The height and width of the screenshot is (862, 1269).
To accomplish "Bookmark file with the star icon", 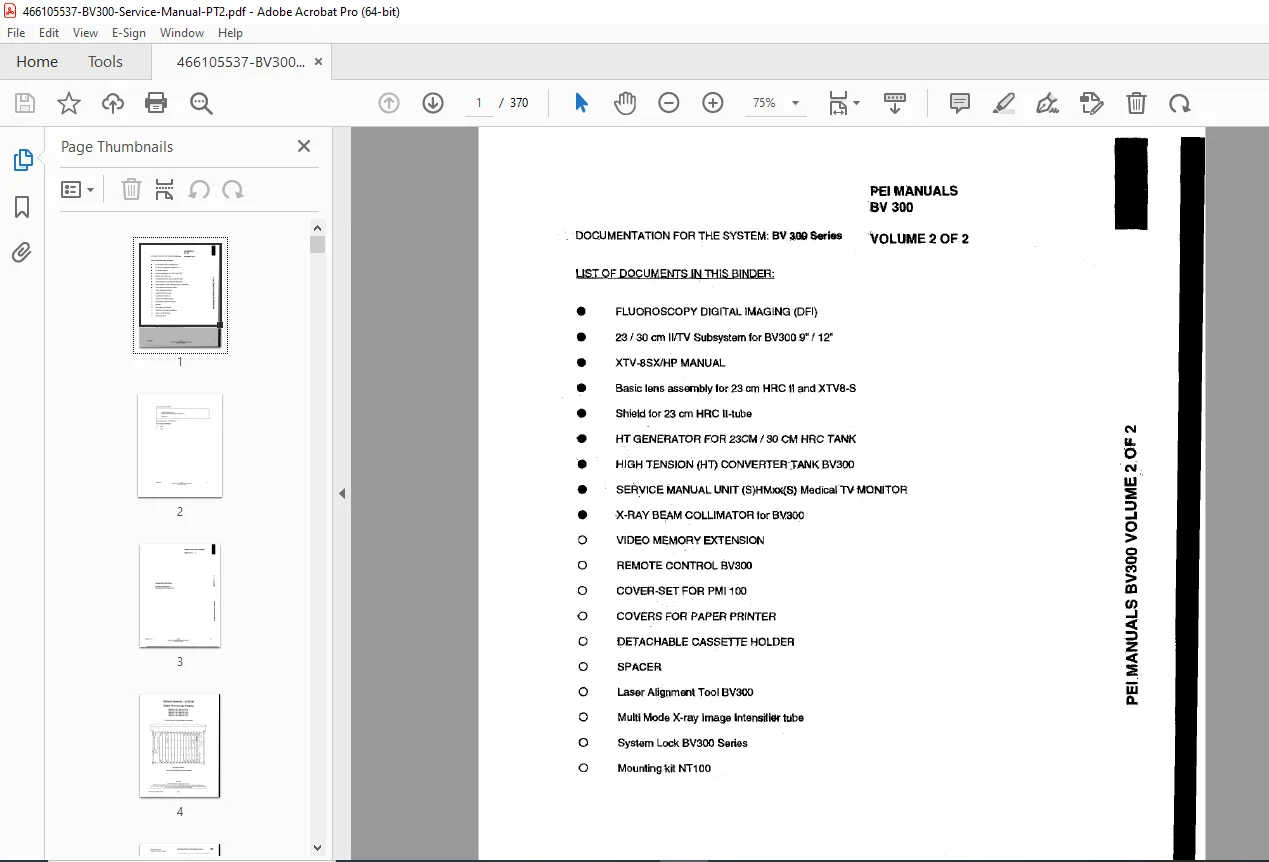I will click(x=69, y=103).
